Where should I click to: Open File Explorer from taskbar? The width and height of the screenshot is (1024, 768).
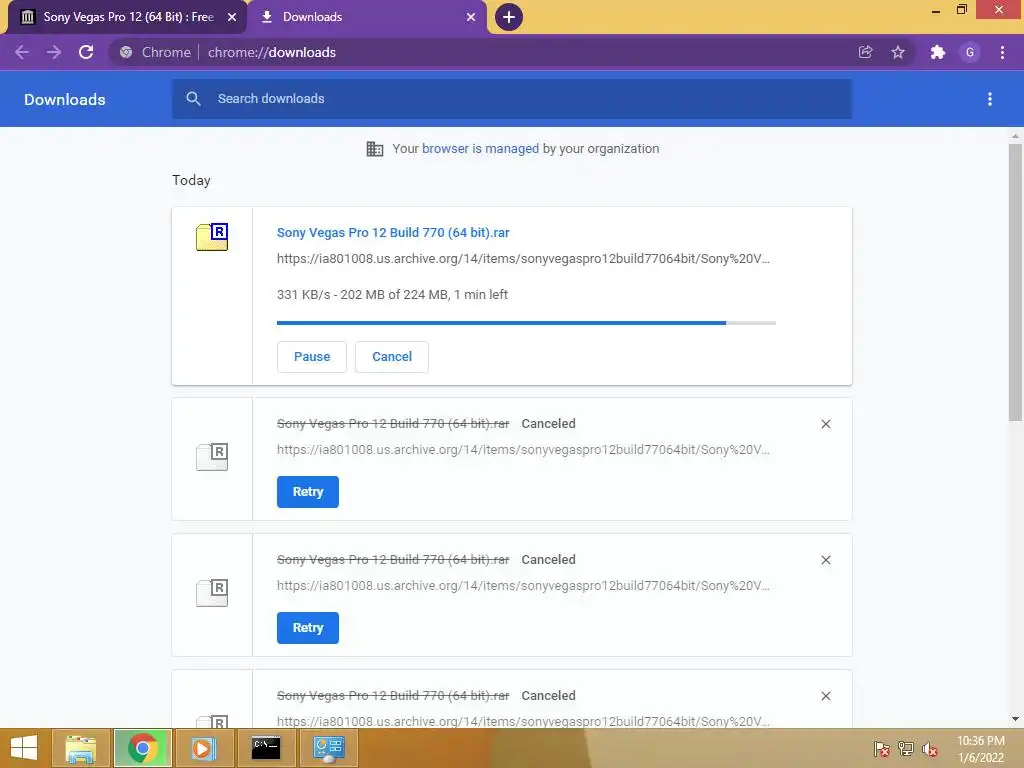tap(81, 748)
